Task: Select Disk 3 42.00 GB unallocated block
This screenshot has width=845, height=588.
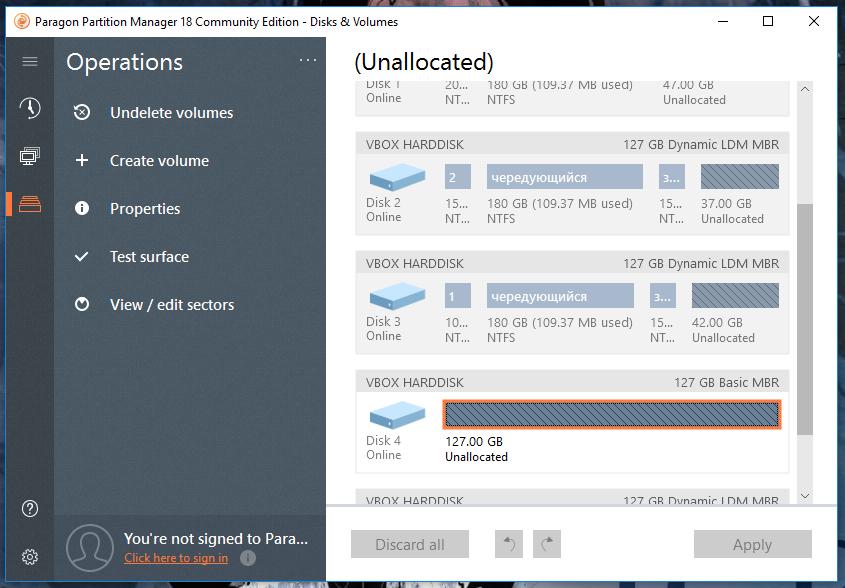Action: 735,296
